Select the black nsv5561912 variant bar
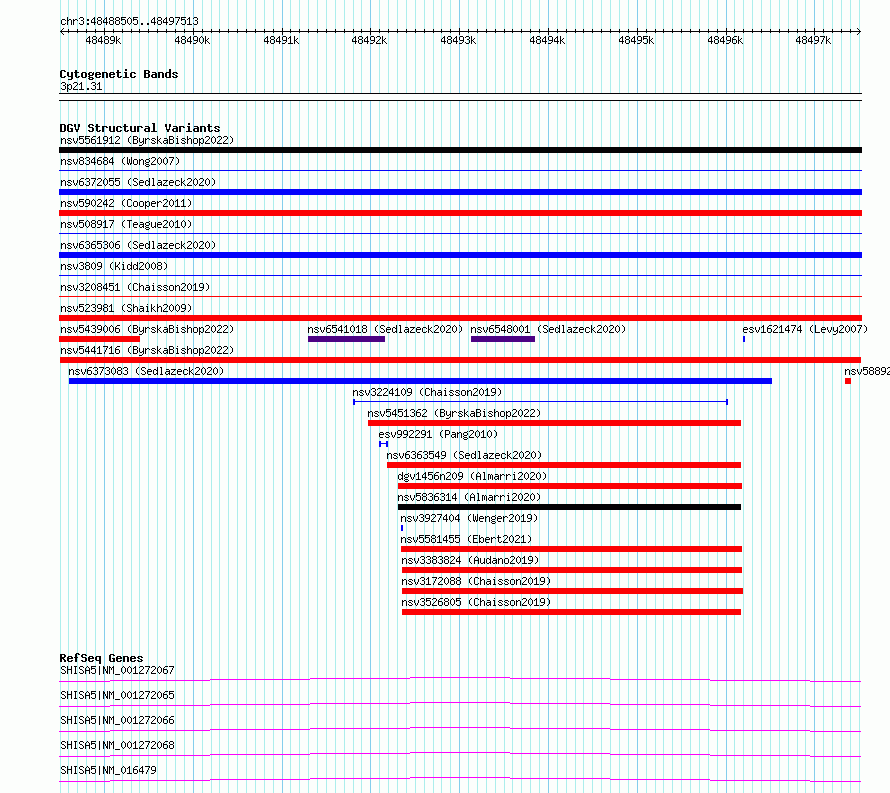This screenshot has width=890, height=793. 460,150
